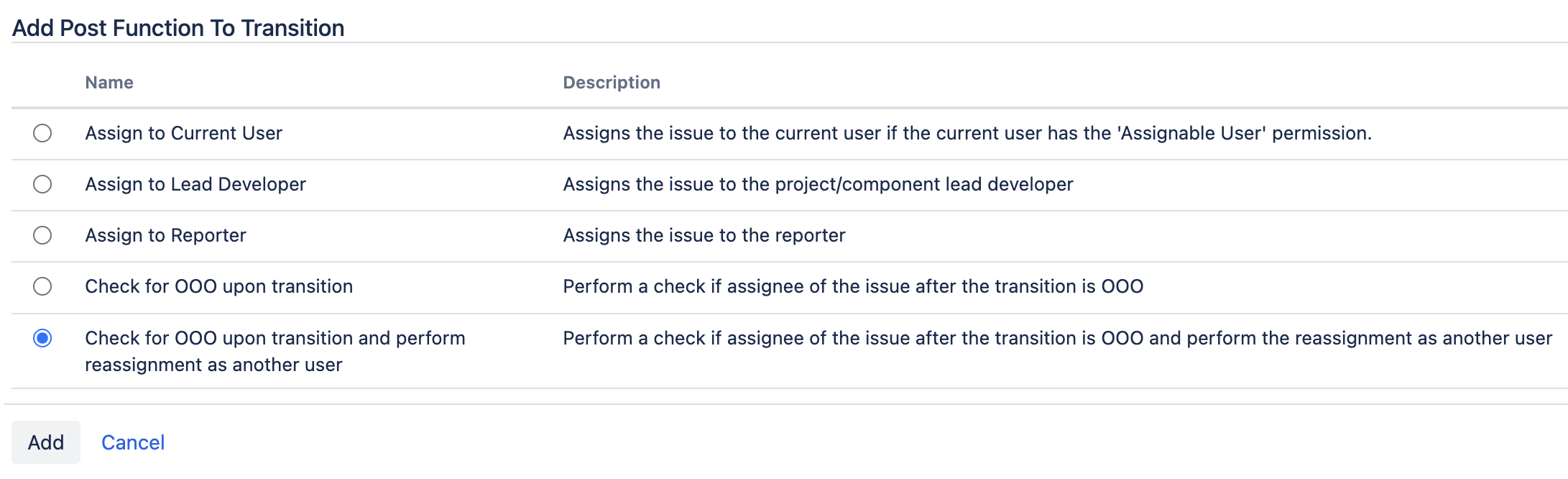This screenshot has height=479, width=1568.
Task: Click the Description column header
Action: click(612, 83)
